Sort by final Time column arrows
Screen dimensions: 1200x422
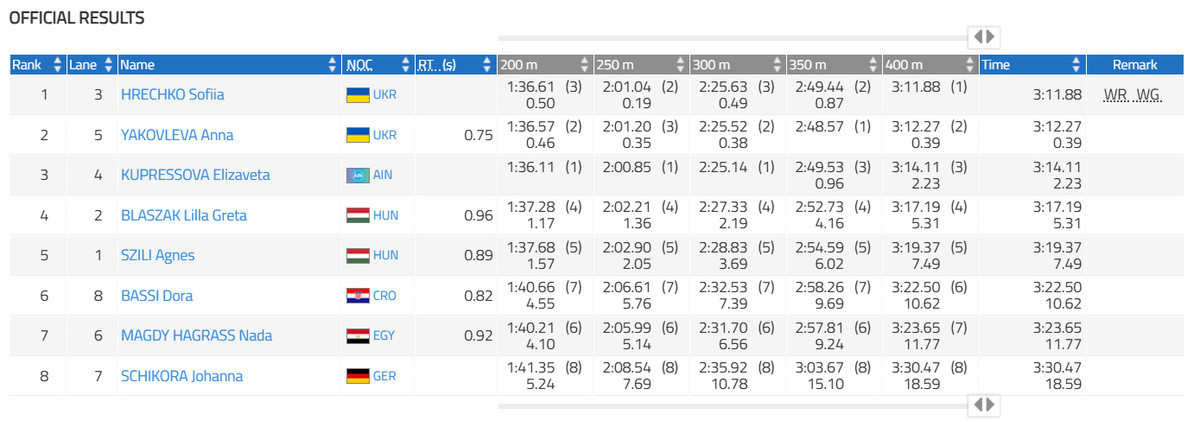tap(1076, 65)
